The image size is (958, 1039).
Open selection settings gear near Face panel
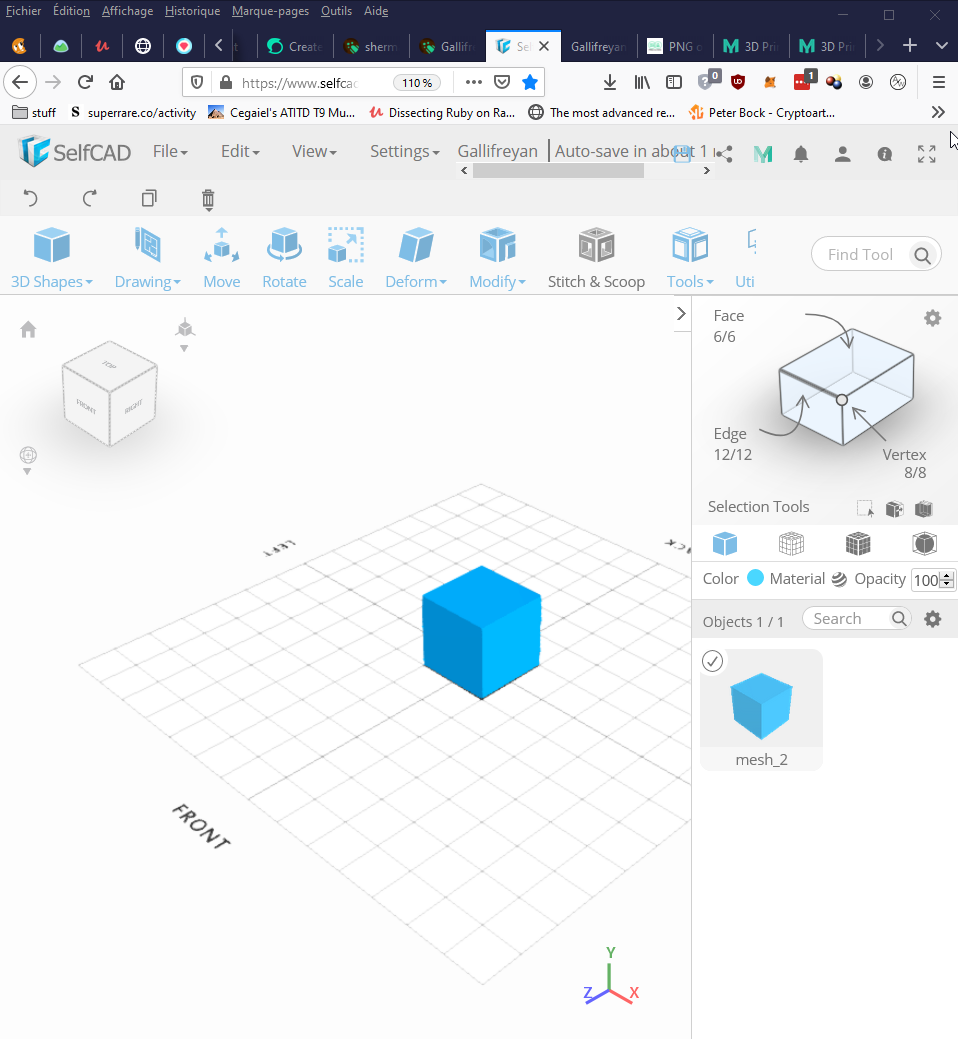point(933,318)
